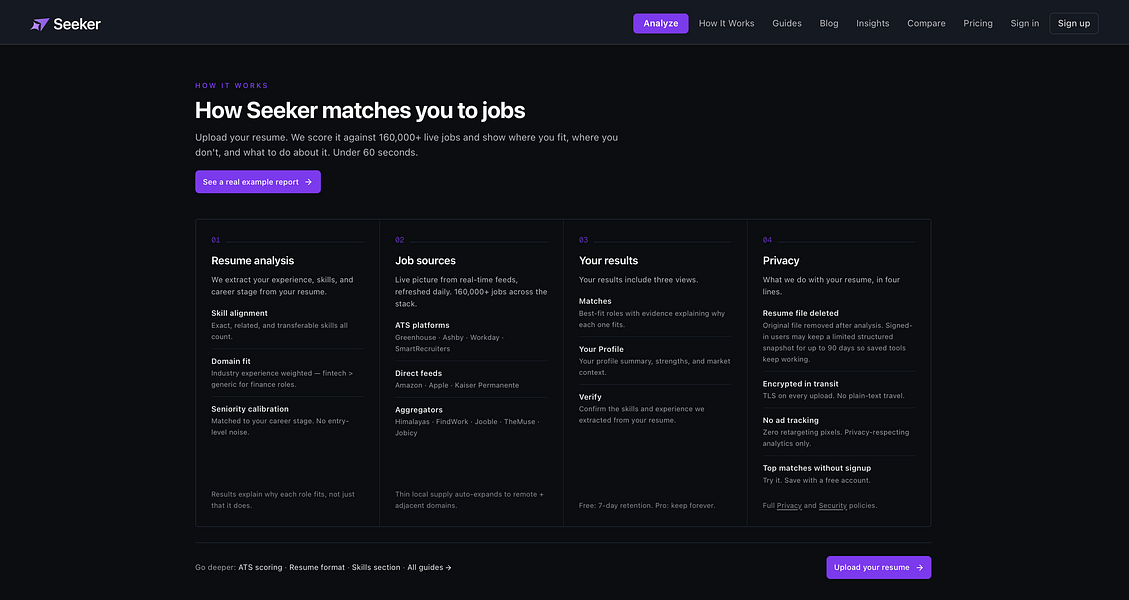Click the Resume file deleted item
1129x600 pixels.
coord(801,313)
